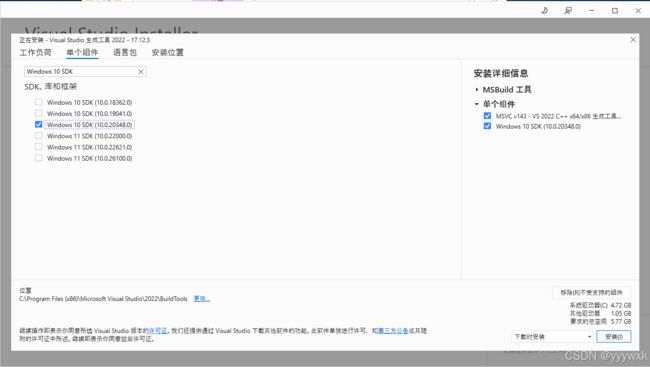Select the Windows 11 SDK (10.0.26100.0) label
Screen dimensions: 650x367
coord(90,158)
